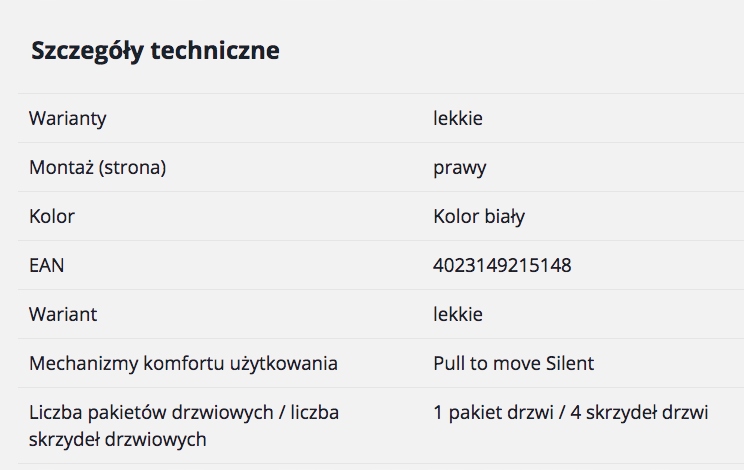Click the word 'Silent' in the mechanism value
The width and height of the screenshot is (744, 470).
[x=570, y=363]
